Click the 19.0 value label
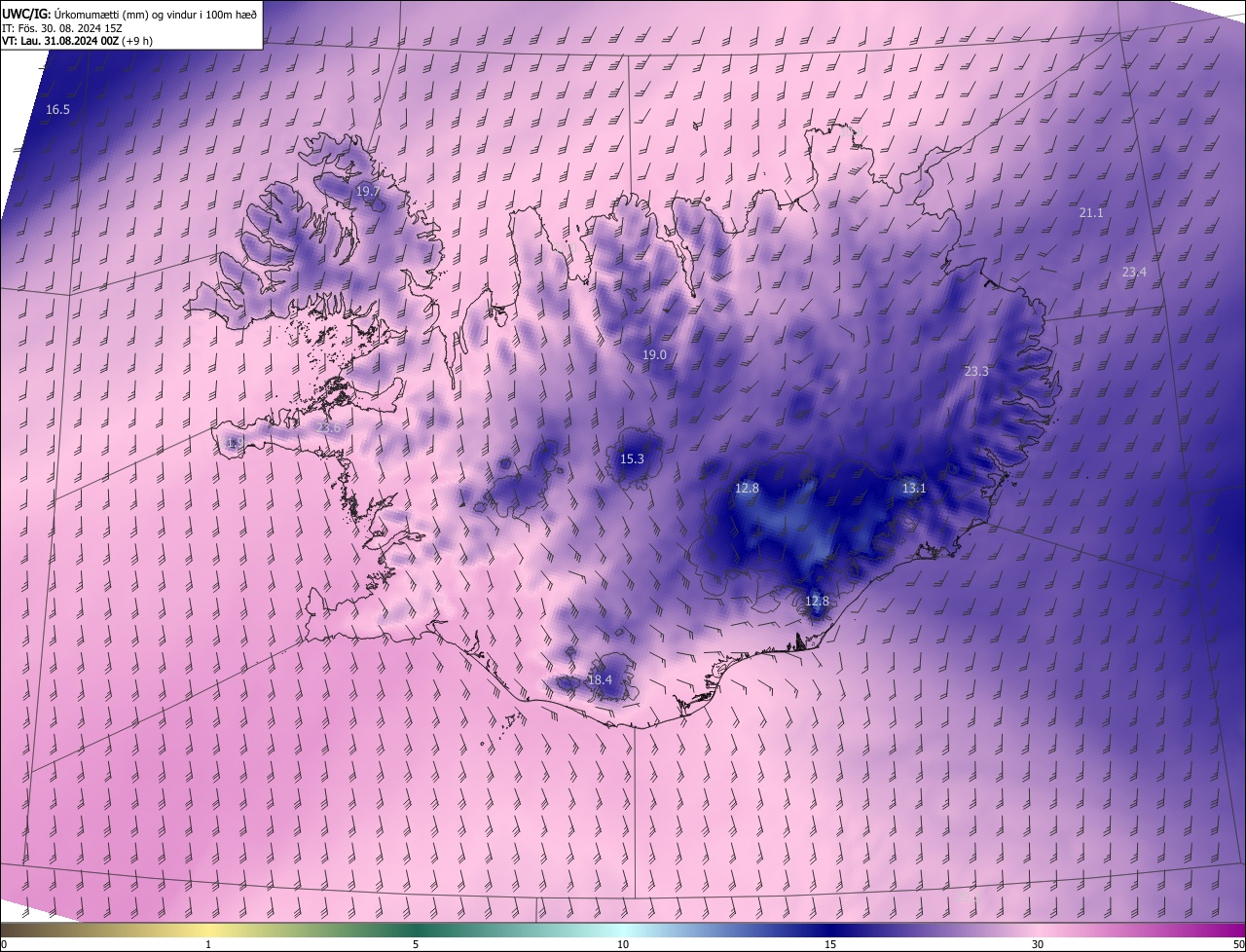Viewport: 1246px width, 952px height. pyautogui.click(x=654, y=355)
